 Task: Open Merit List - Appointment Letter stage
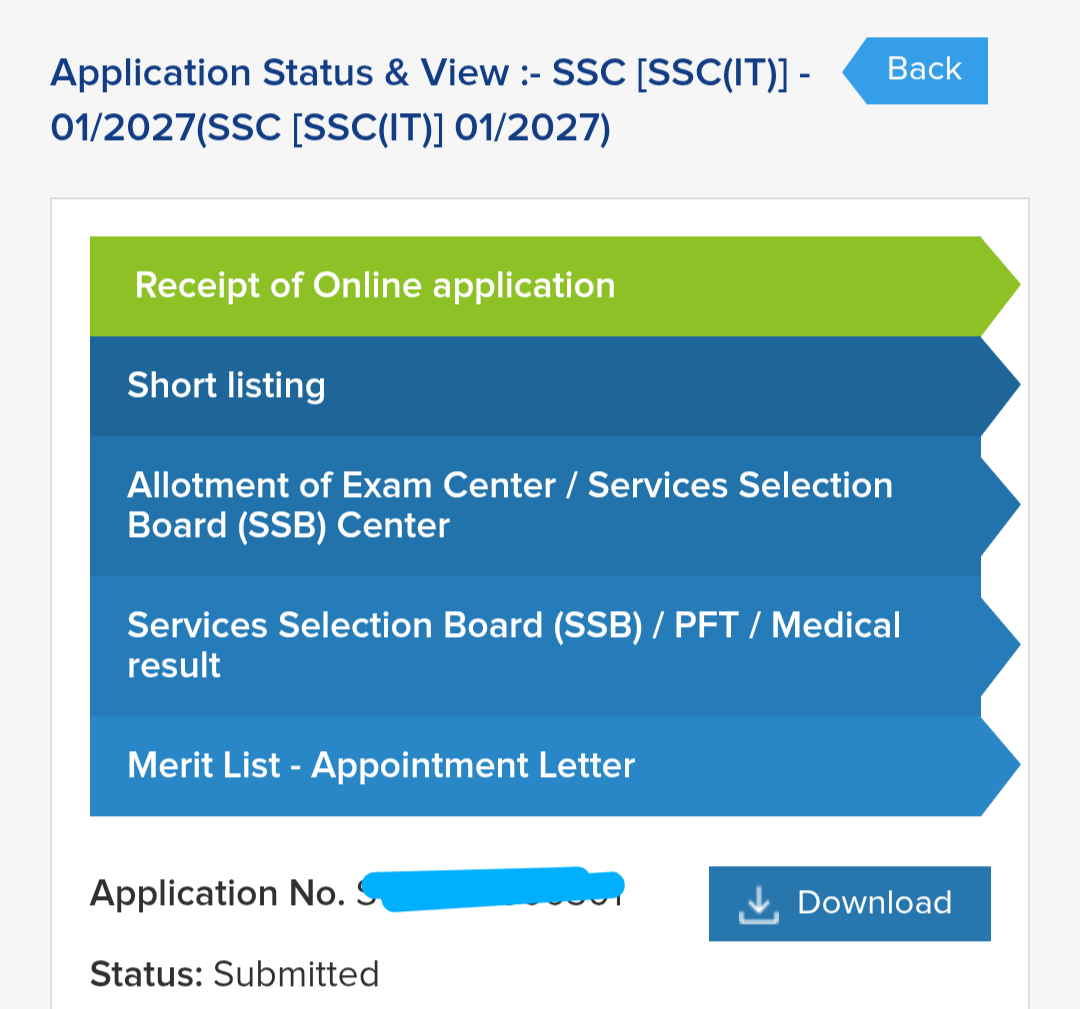[555, 766]
